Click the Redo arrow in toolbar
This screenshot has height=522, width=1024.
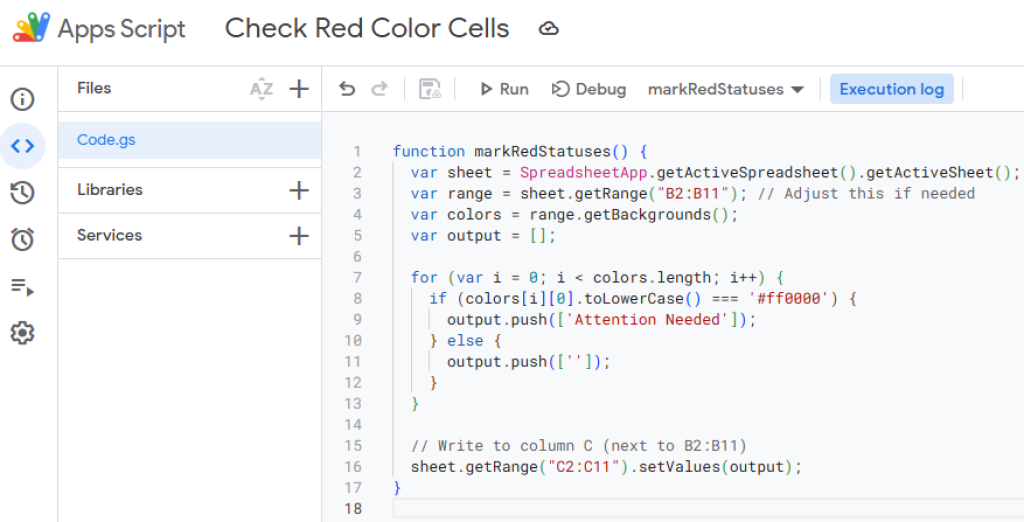pos(379,89)
